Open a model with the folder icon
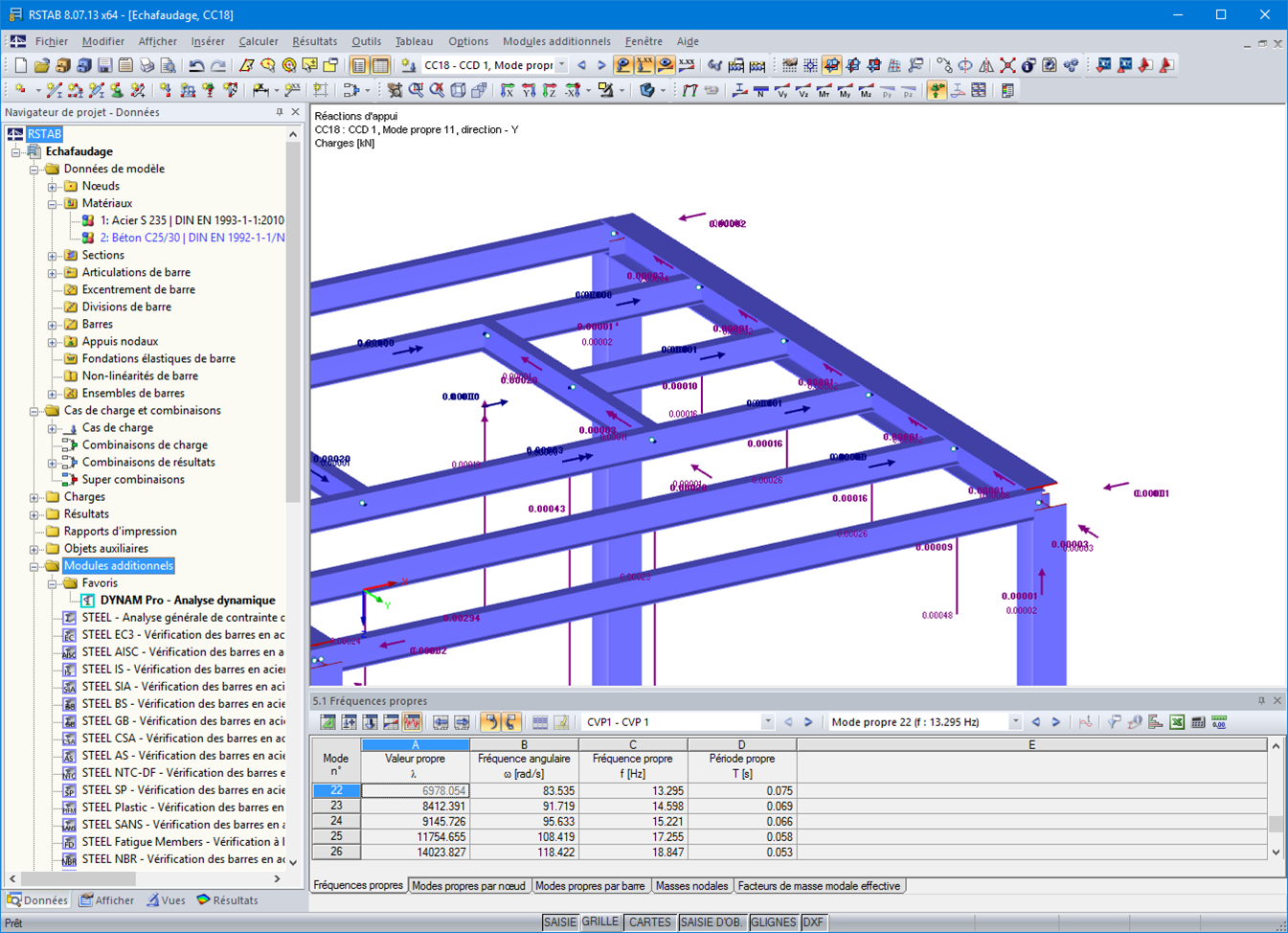Image resolution: width=1288 pixels, height=933 pixels. (41, 65)
